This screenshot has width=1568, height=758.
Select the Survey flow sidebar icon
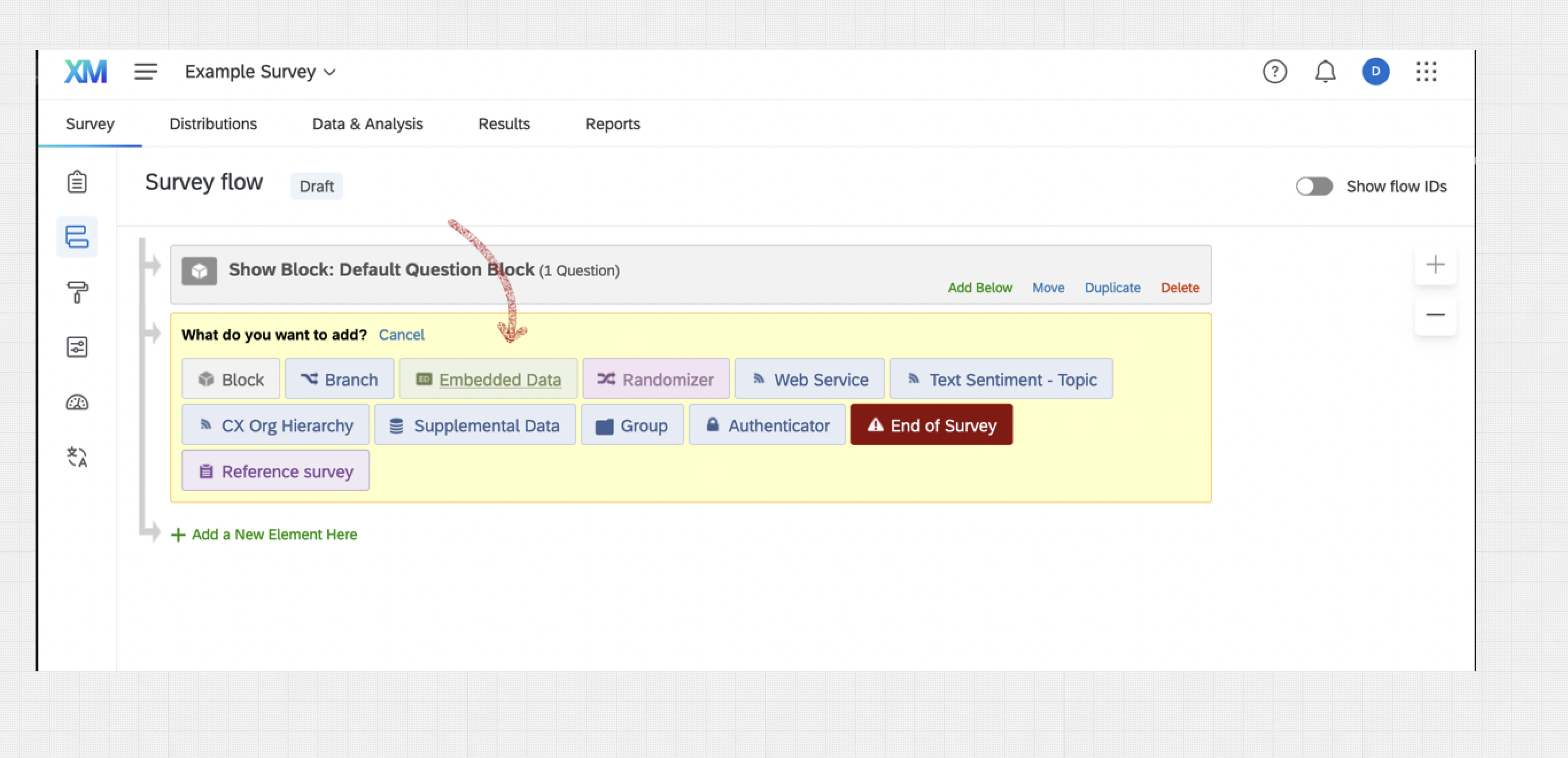(x=77, y=237)
